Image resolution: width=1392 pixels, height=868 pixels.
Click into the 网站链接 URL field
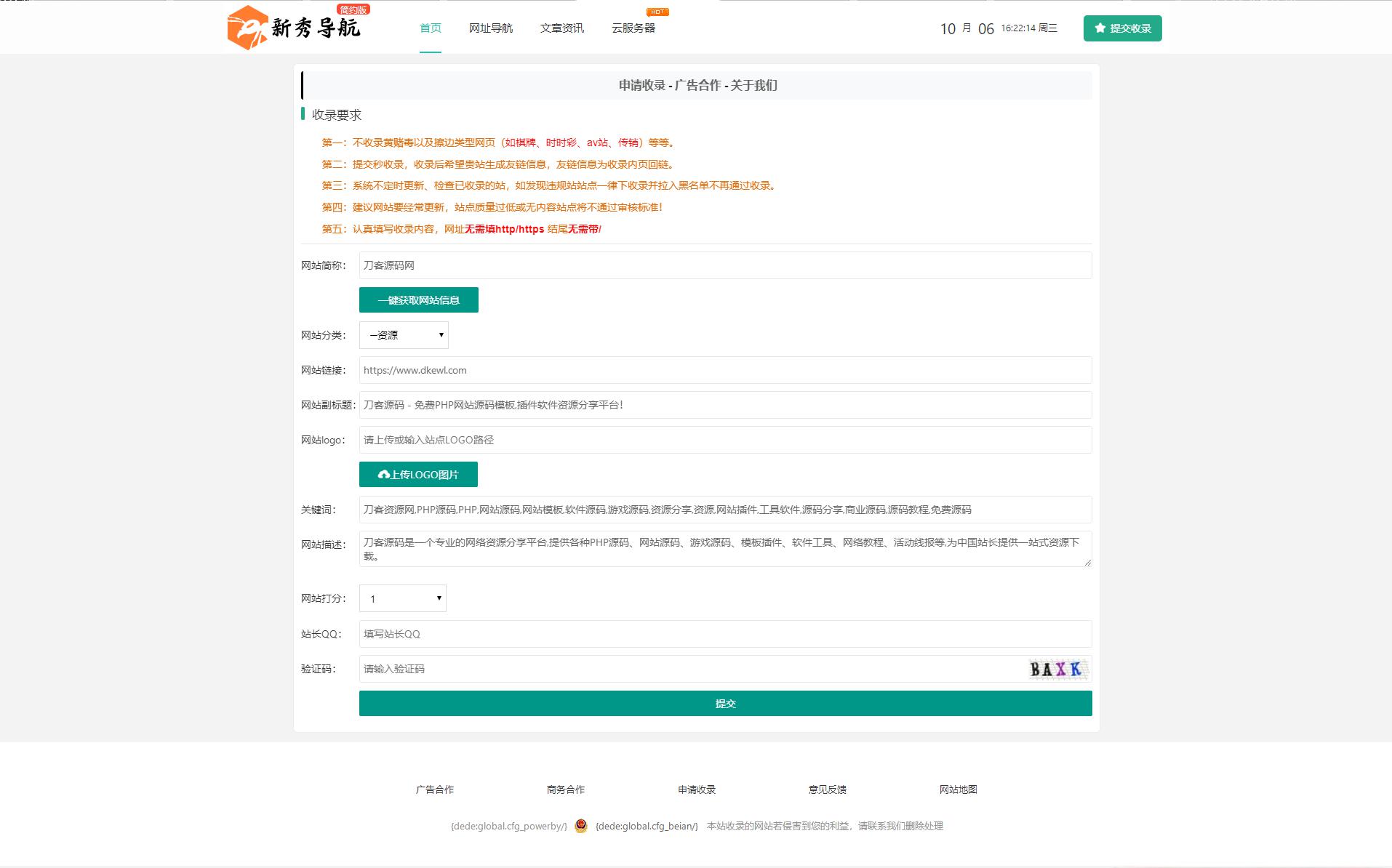[x=726, y=370]
